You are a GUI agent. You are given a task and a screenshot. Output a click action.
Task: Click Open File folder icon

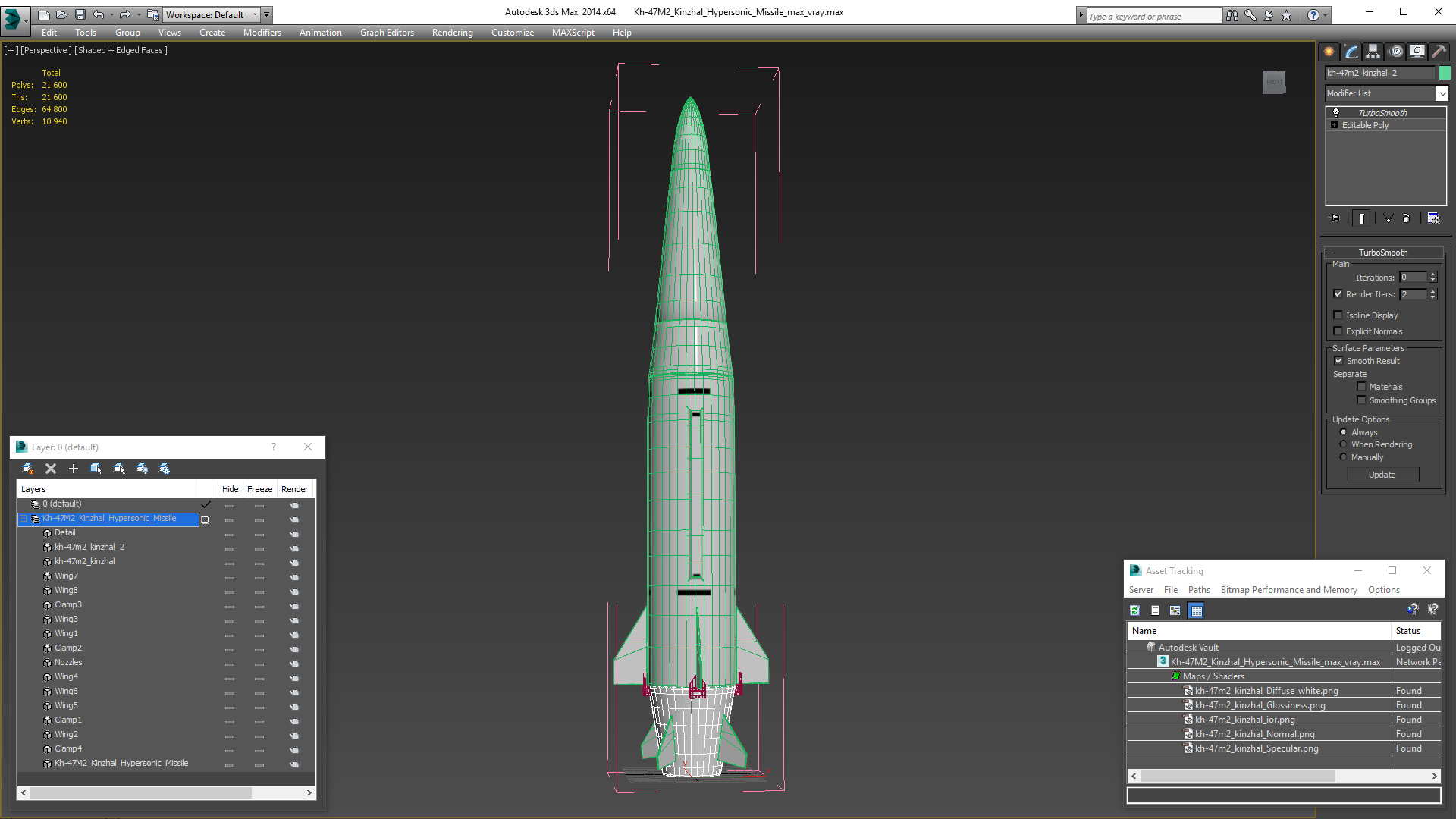pos(61,14)
